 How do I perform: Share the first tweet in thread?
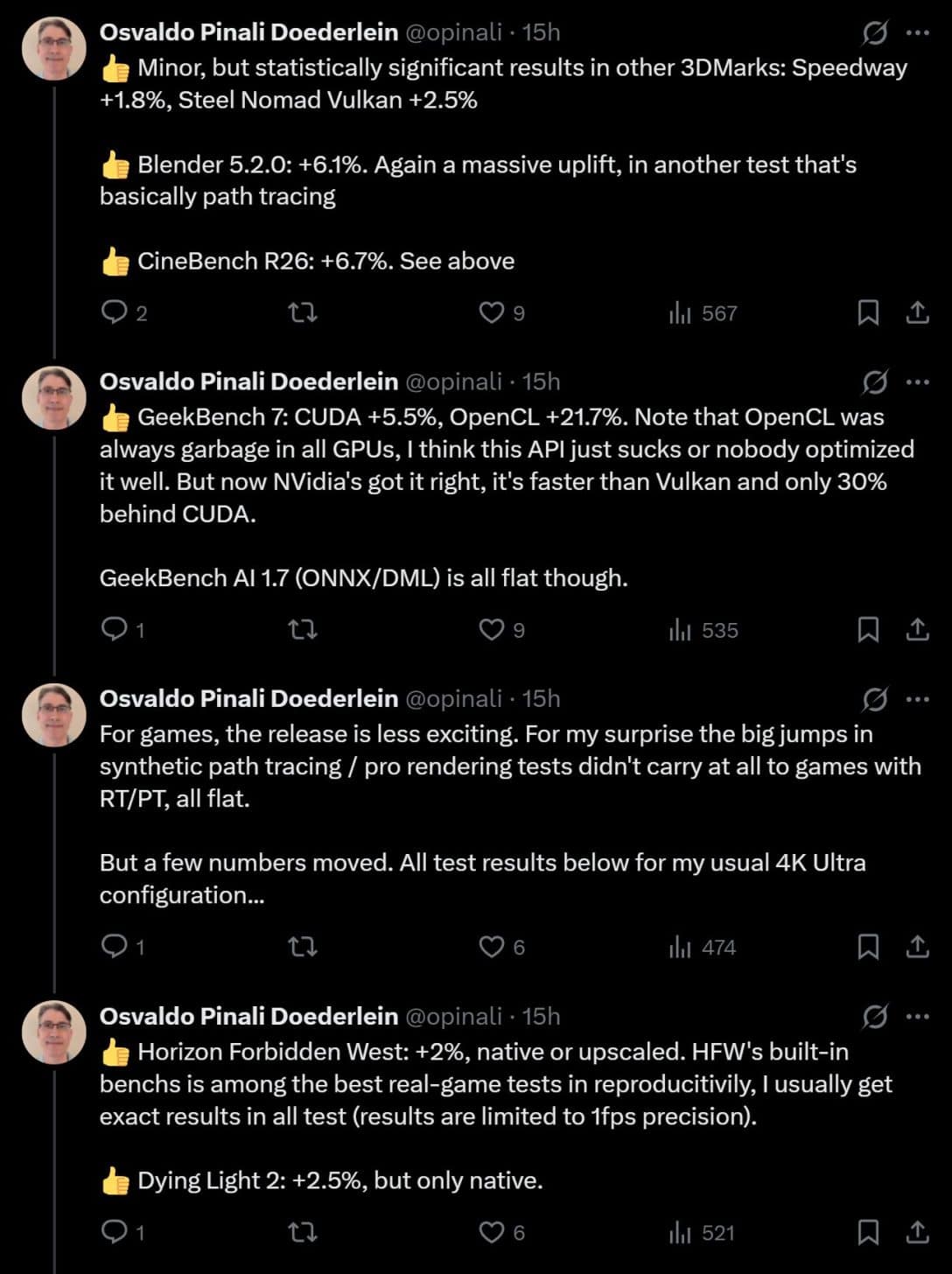pos(917,312)
